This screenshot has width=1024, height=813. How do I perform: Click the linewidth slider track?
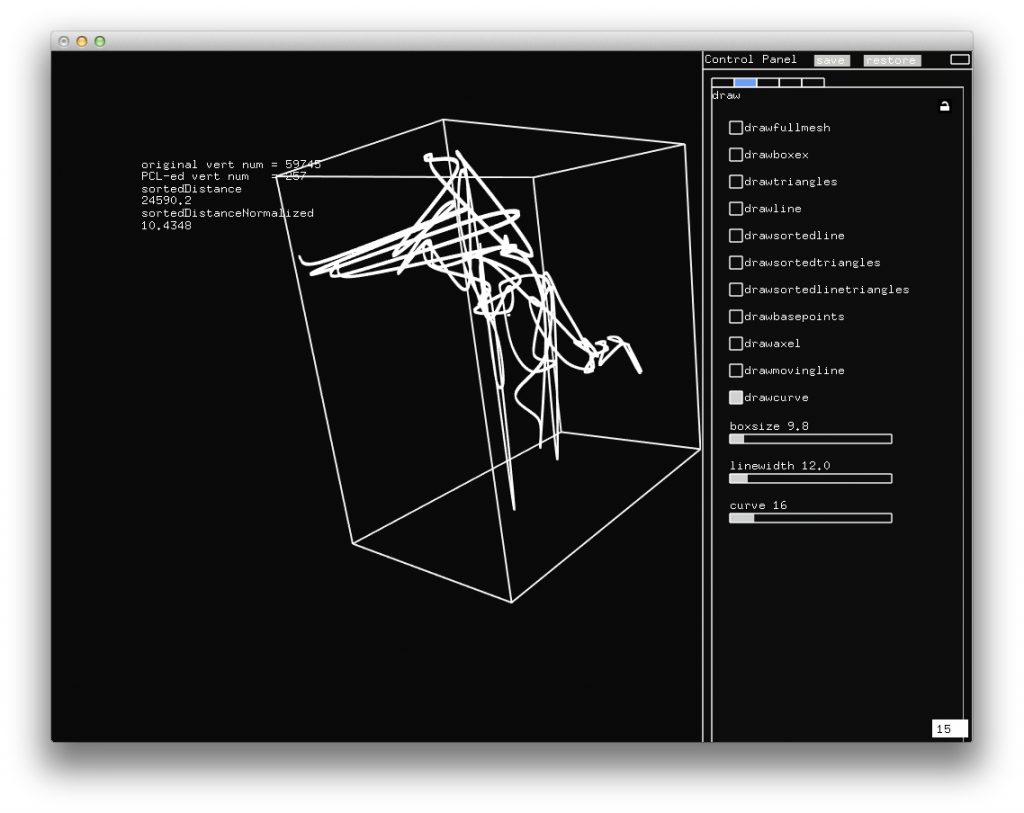pyautogui.click(x=810, y=479)
